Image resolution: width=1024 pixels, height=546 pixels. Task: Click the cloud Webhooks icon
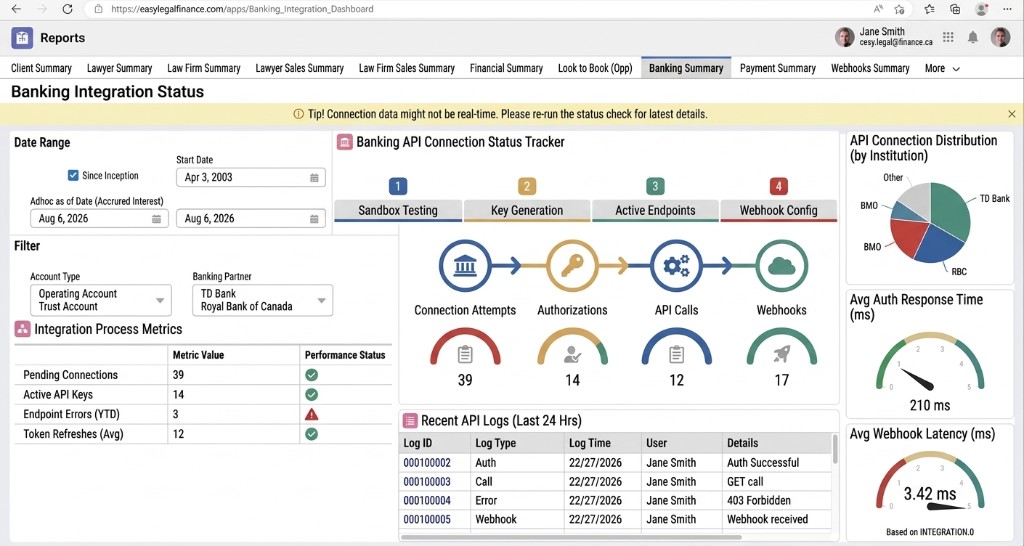coord(782,266)
